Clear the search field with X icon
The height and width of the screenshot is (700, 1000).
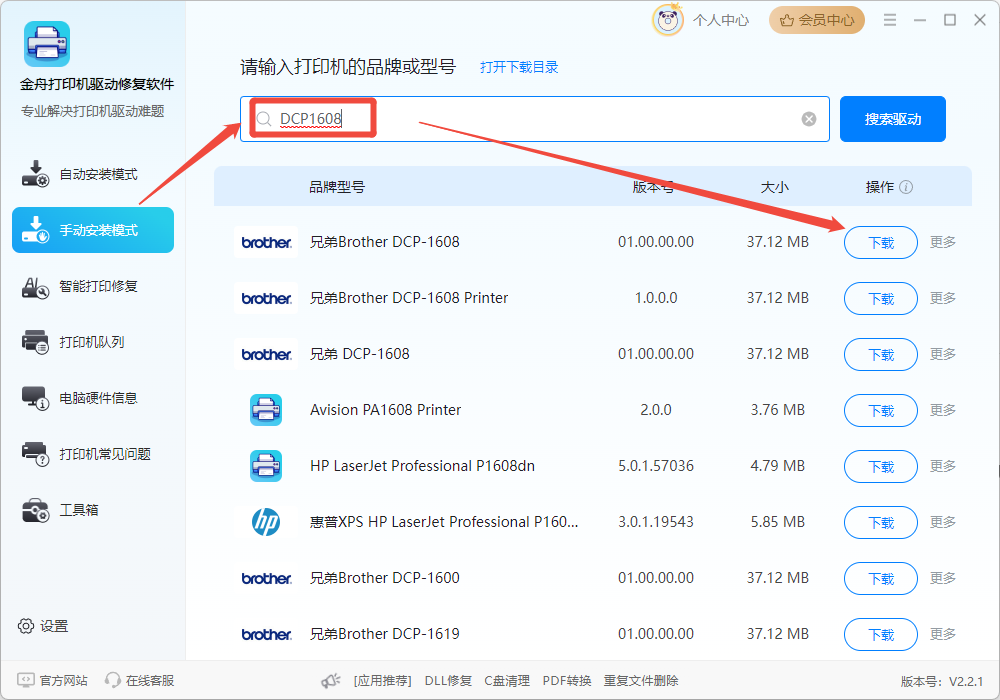[809, 119]
